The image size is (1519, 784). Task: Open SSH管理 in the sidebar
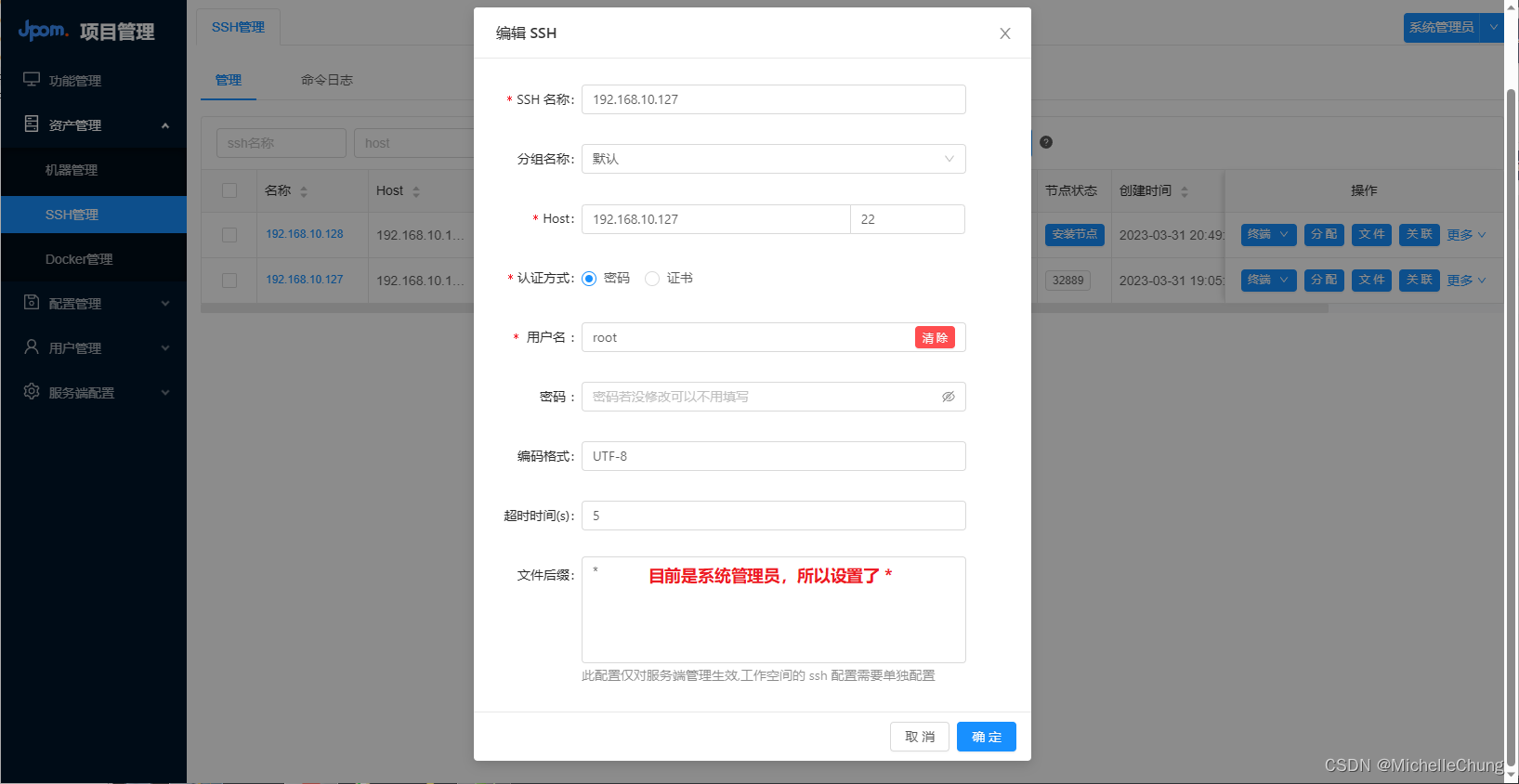tap(94, 215)
